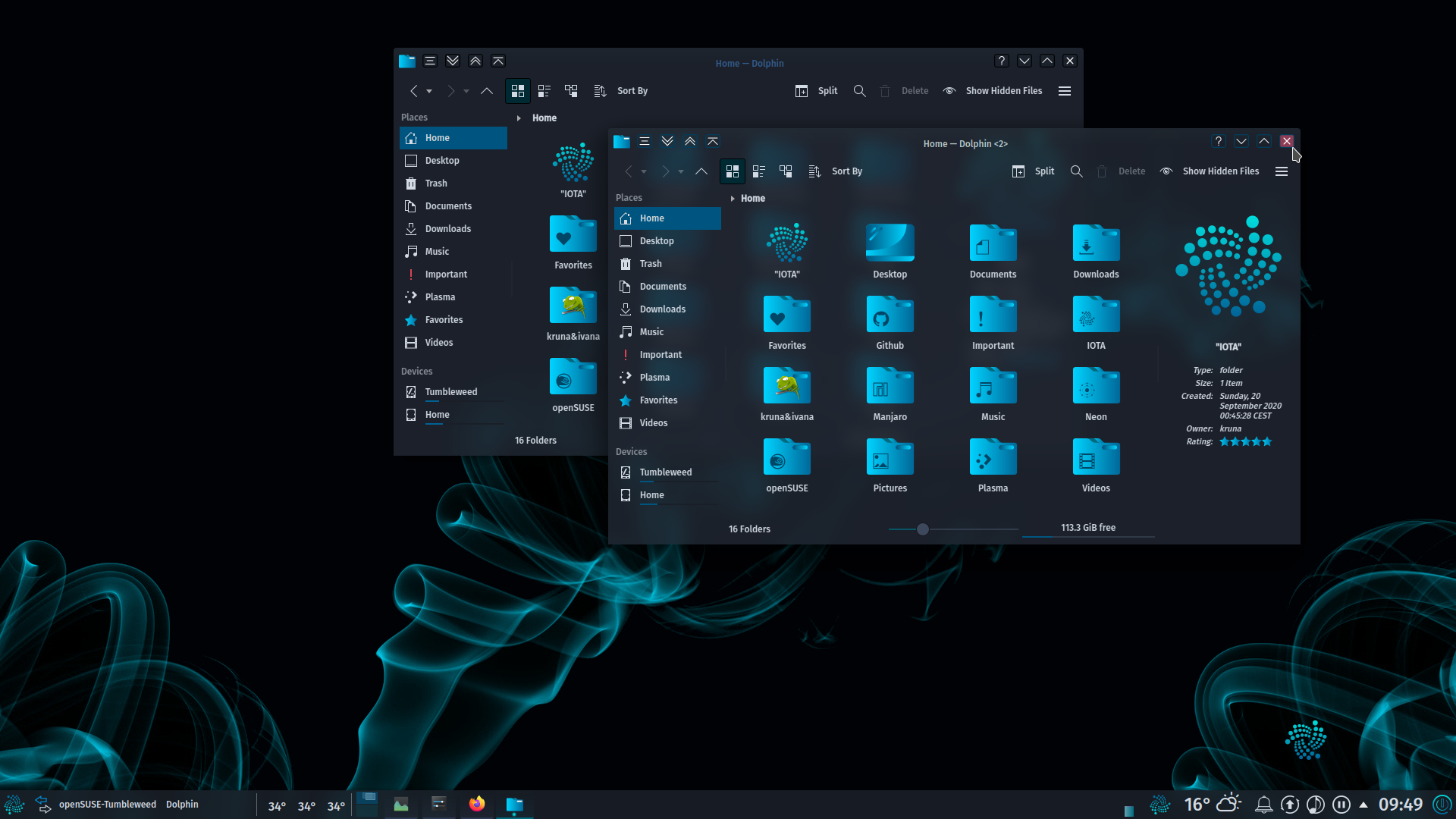Click Home breadcrumb in front Dolphin location bar

click(753, 199)
